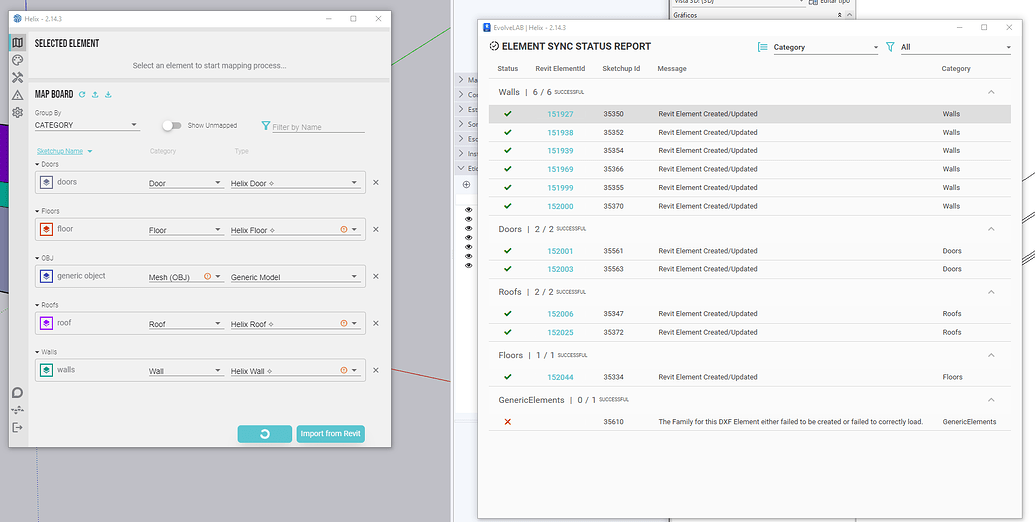Screen dimensions: 1035x522
Task: Open the tools sidebar icon
Action: pyautogui.click(x=17, y=77)
